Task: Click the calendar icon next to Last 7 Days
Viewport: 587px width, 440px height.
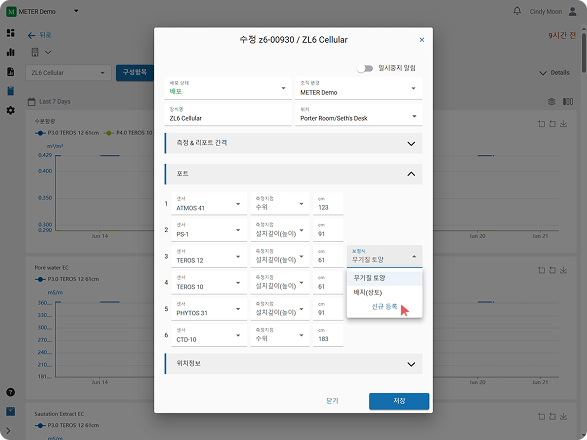Action: coord(32,101)
